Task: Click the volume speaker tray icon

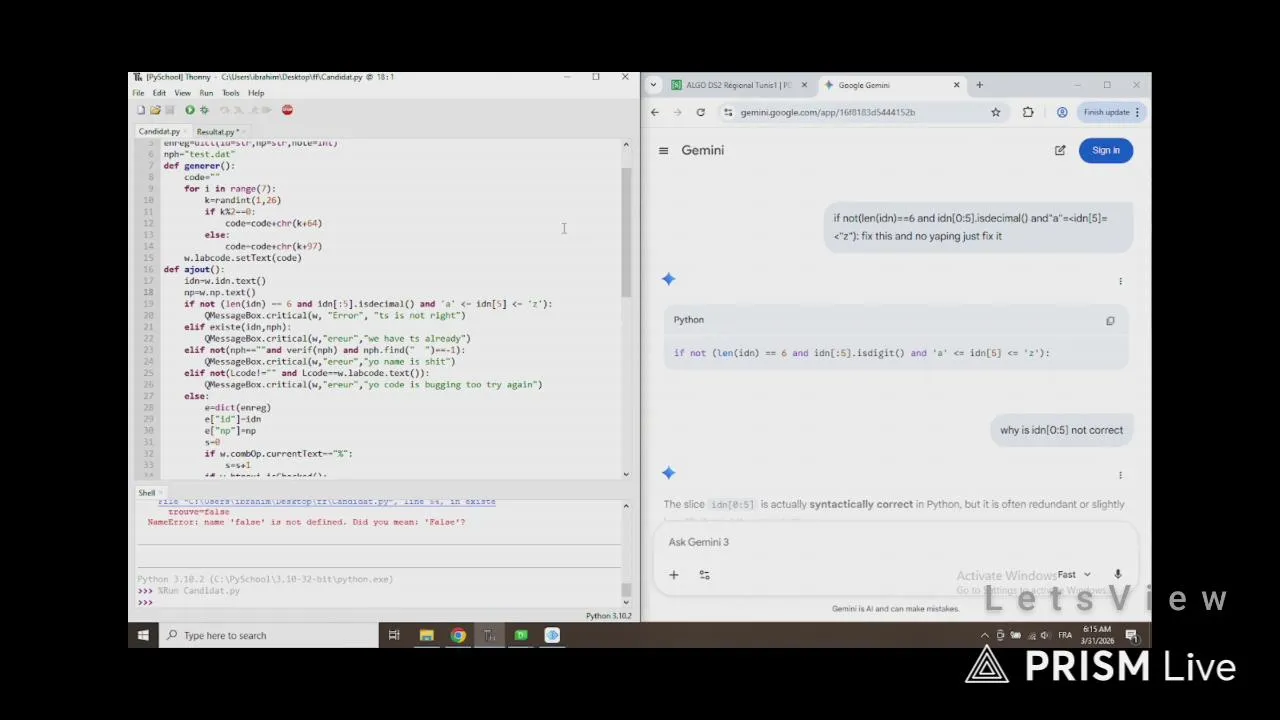Action: (1045, 636)
